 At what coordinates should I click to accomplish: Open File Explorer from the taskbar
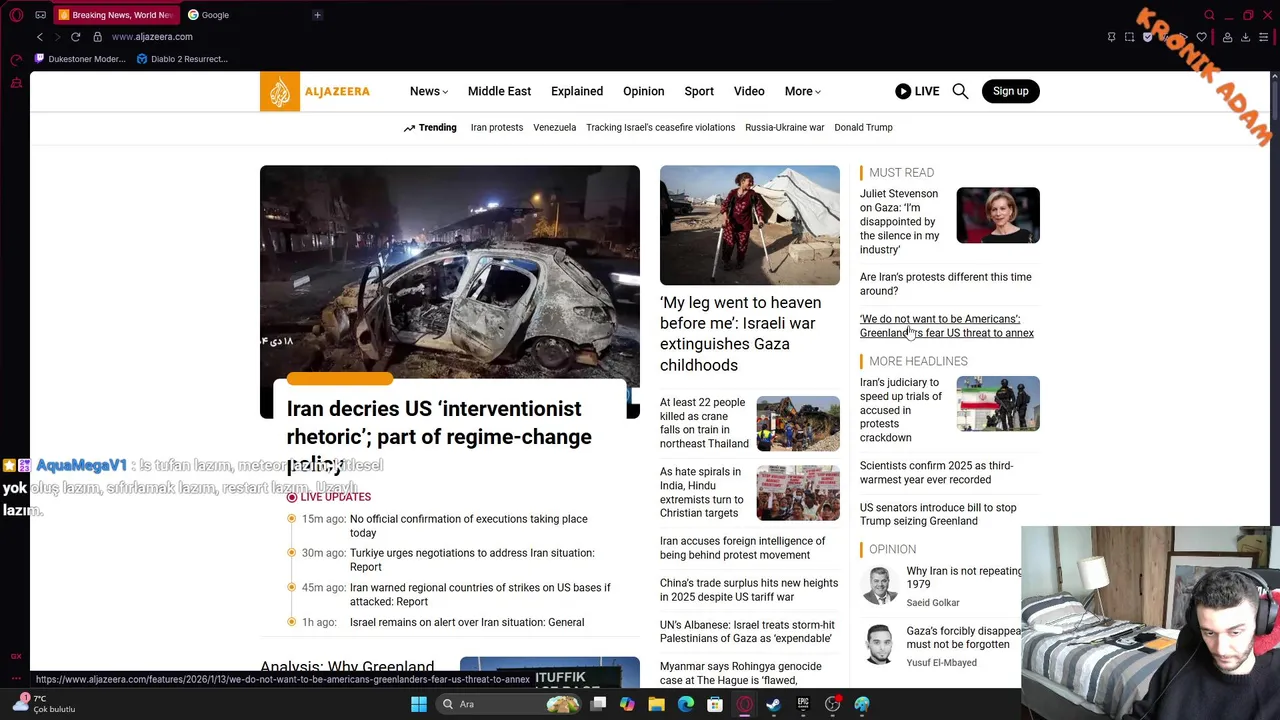[x=656, y=704]
